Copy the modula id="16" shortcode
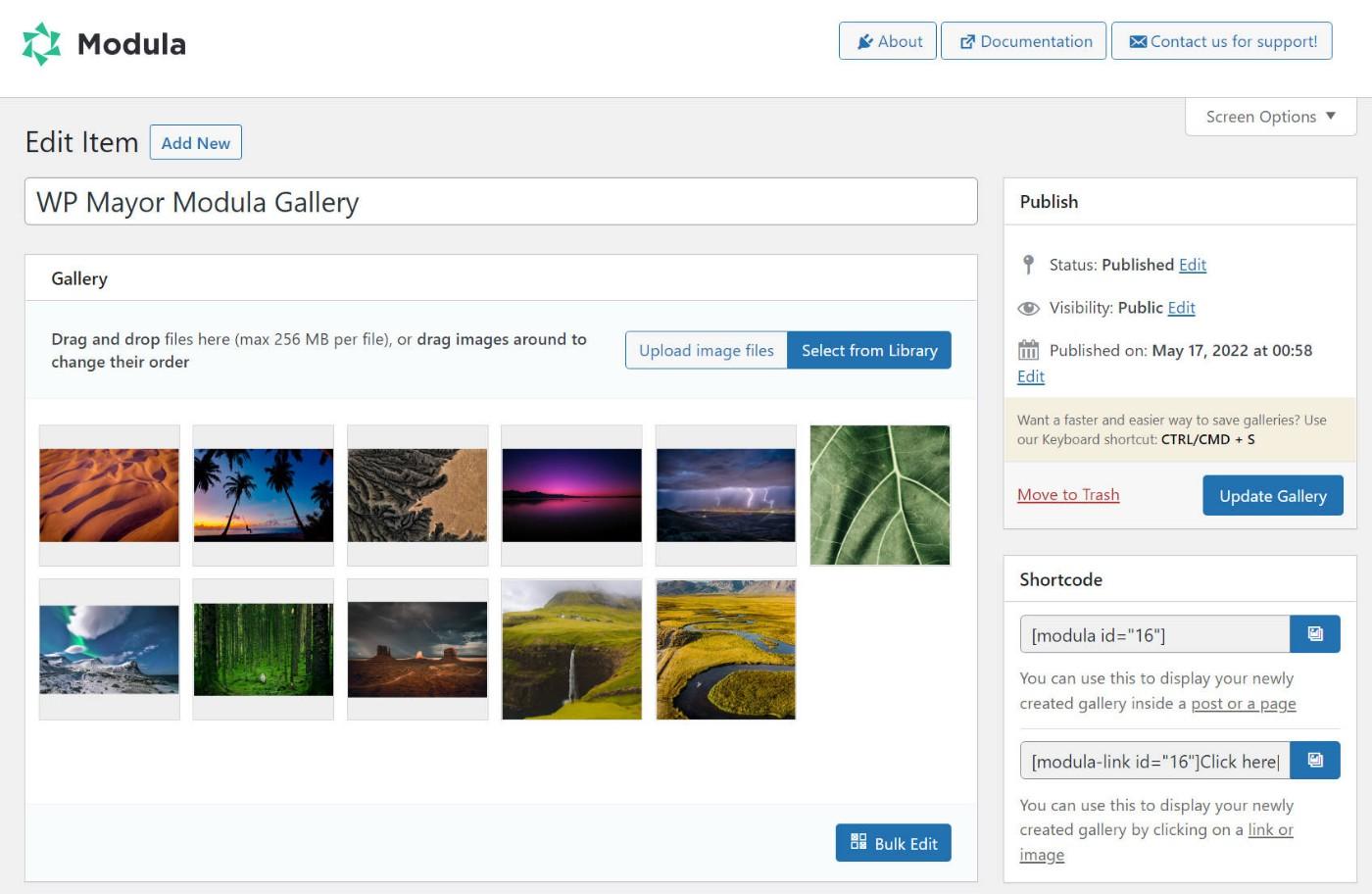The image size is (1372, 894). (1315, 634)
